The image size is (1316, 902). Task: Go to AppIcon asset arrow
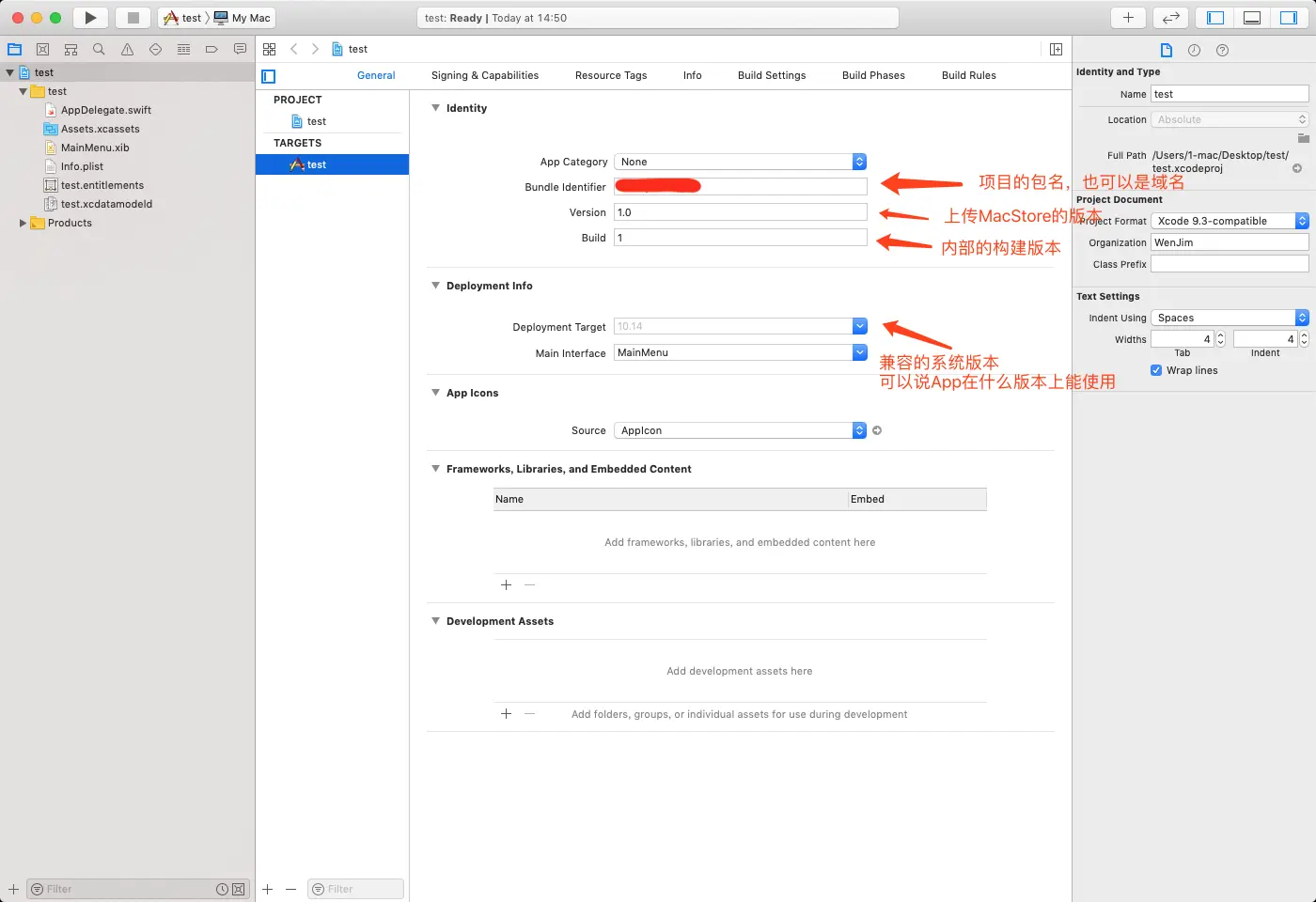click(877, 430)
